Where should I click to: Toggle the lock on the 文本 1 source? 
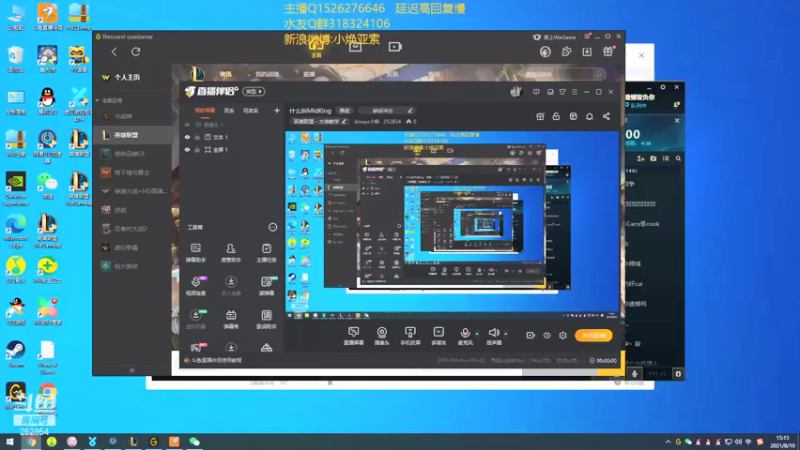point(197,137)
